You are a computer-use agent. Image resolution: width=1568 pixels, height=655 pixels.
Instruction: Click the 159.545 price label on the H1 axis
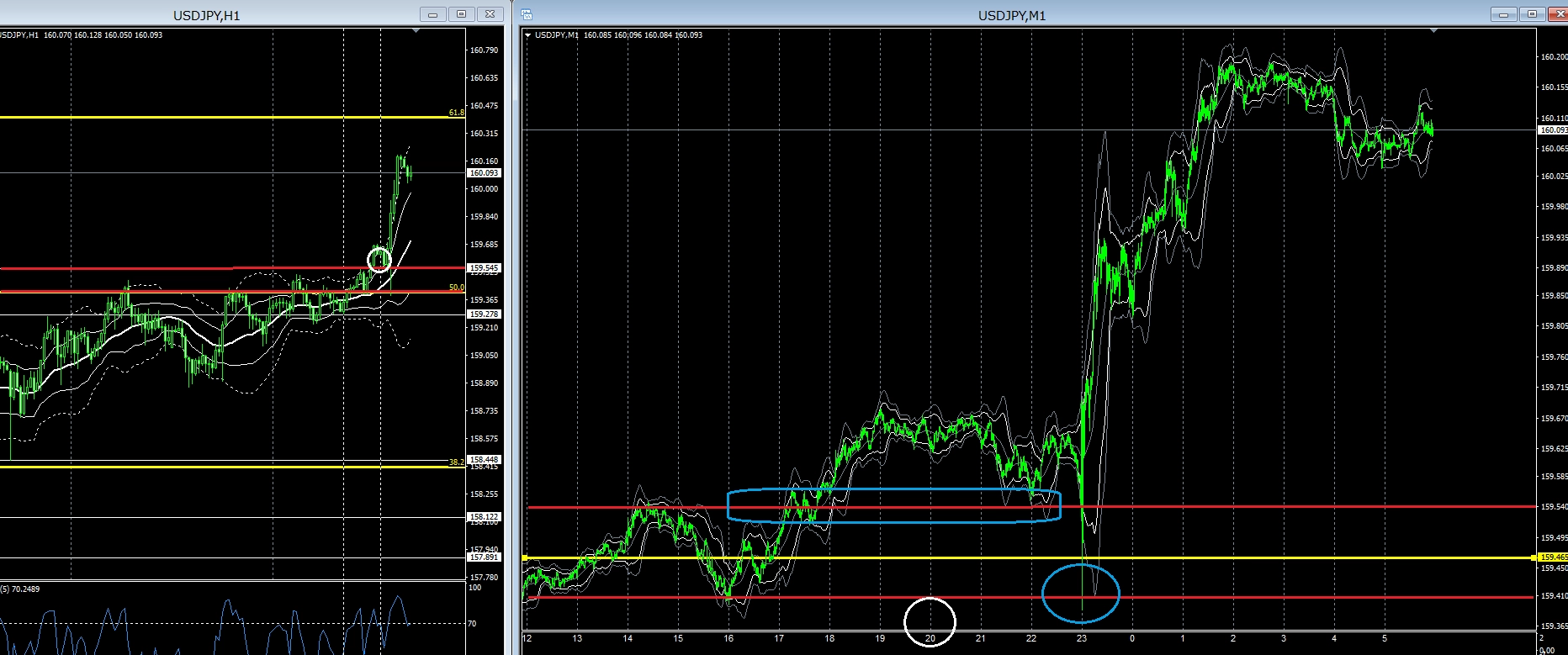point(484,268)
